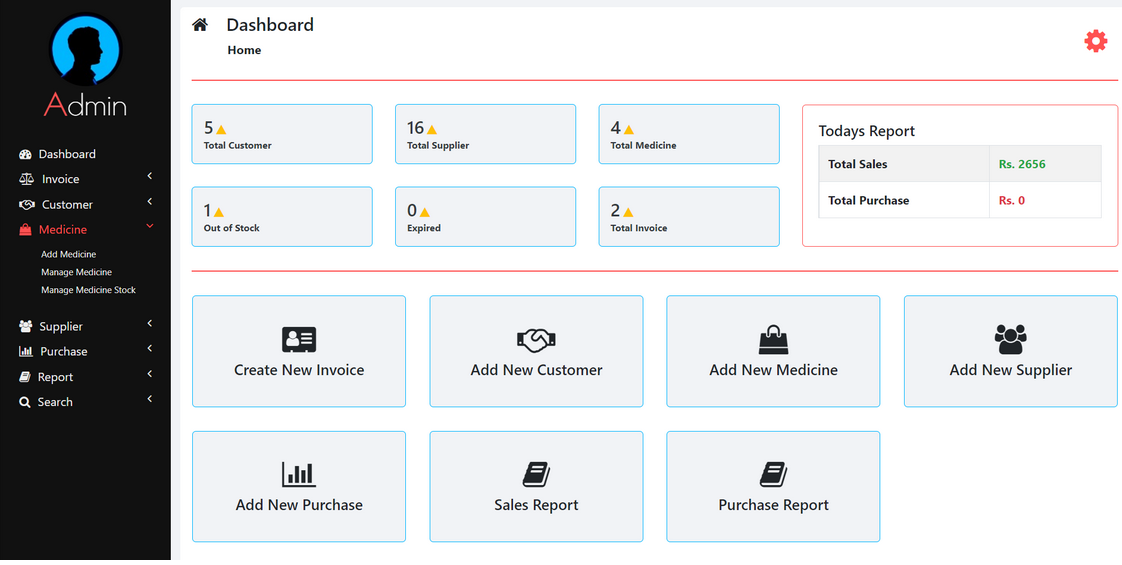
Task: Click the book icon above Purchase Report
Action: [x=773, y=474]
